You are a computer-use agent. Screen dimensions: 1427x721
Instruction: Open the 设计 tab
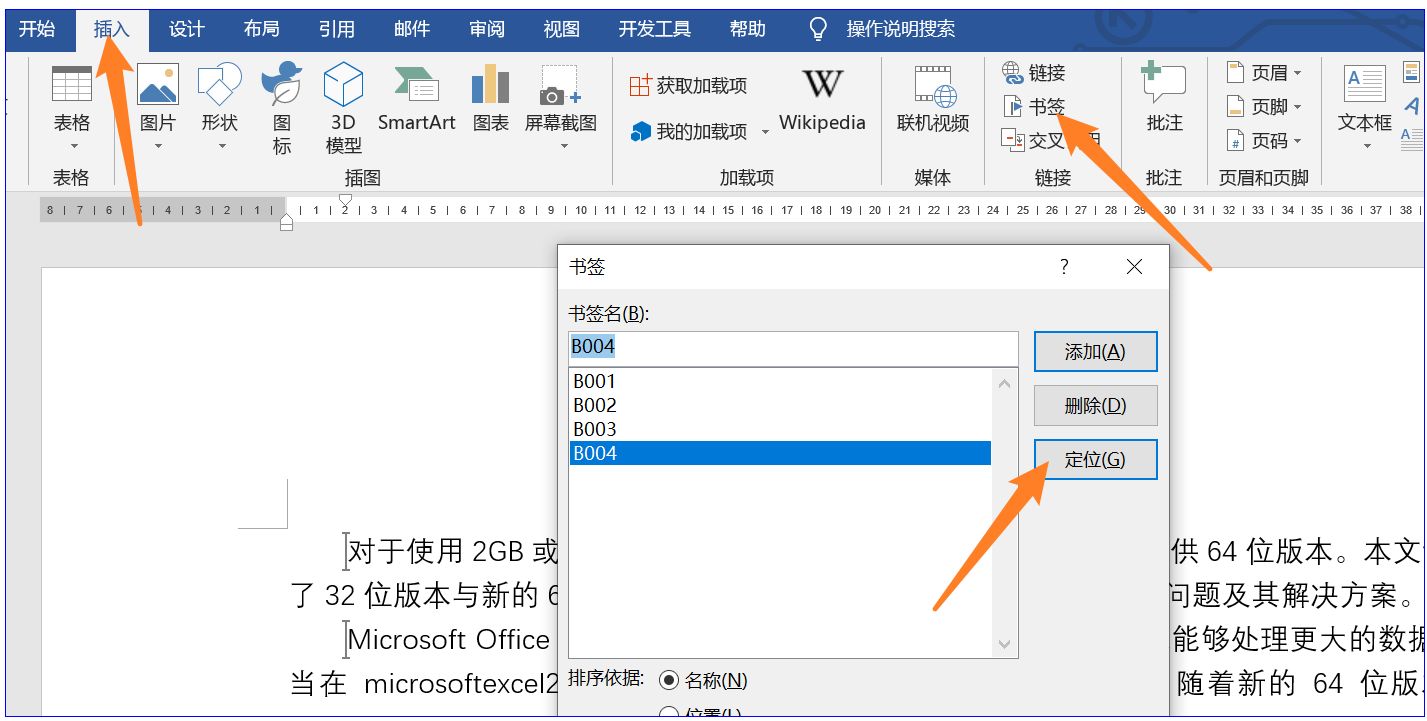[186, 29]
